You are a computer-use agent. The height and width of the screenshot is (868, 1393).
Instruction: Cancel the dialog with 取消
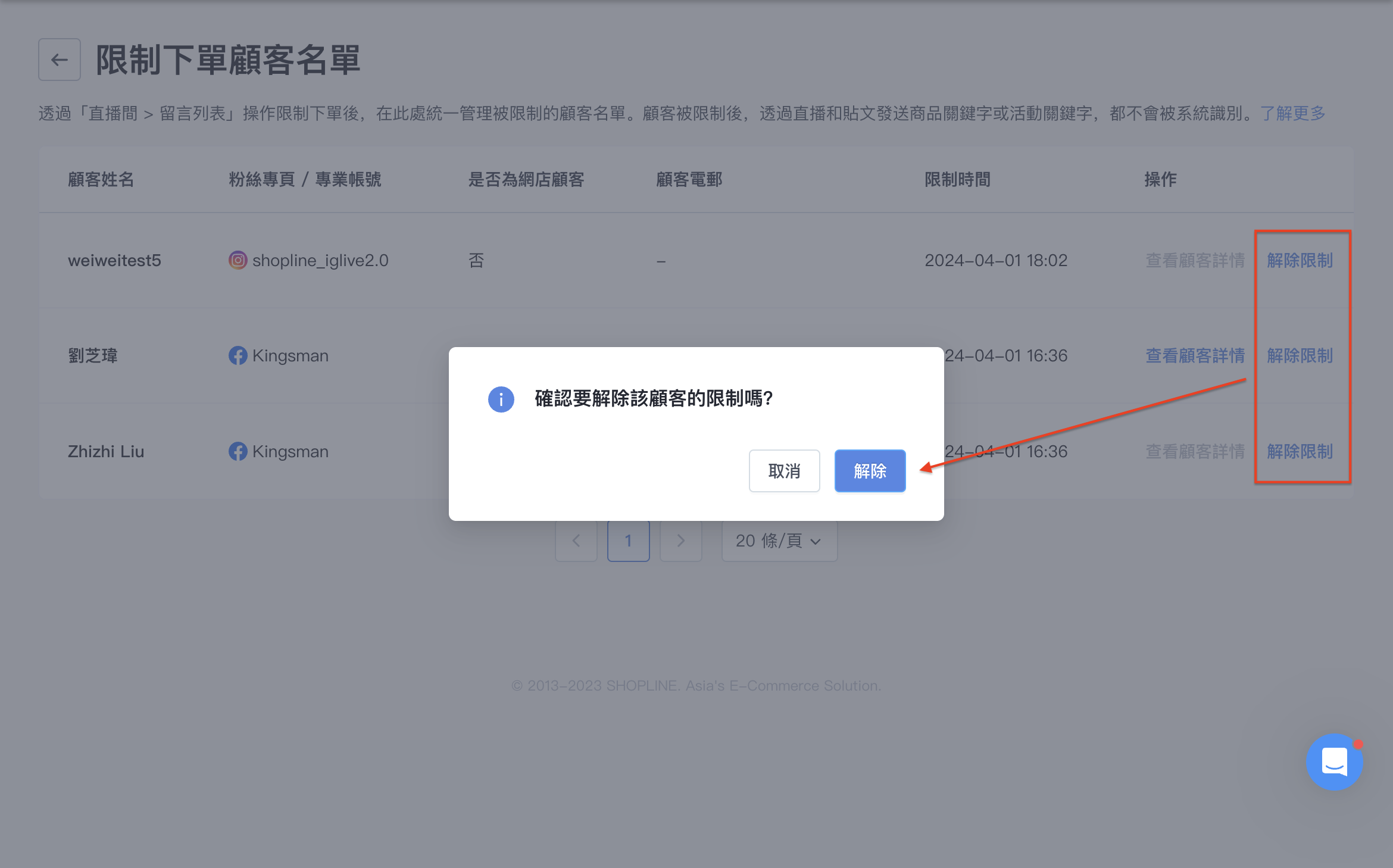(x=784, y=471)
